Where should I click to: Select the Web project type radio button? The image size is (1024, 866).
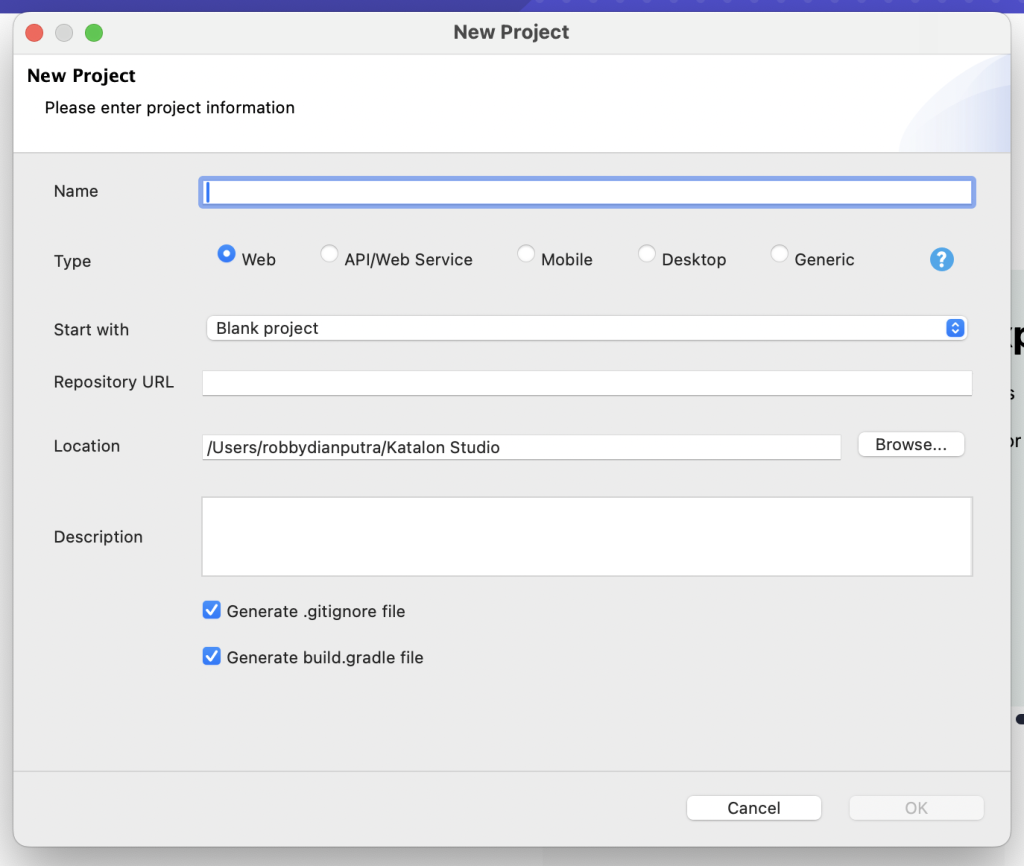226,254
